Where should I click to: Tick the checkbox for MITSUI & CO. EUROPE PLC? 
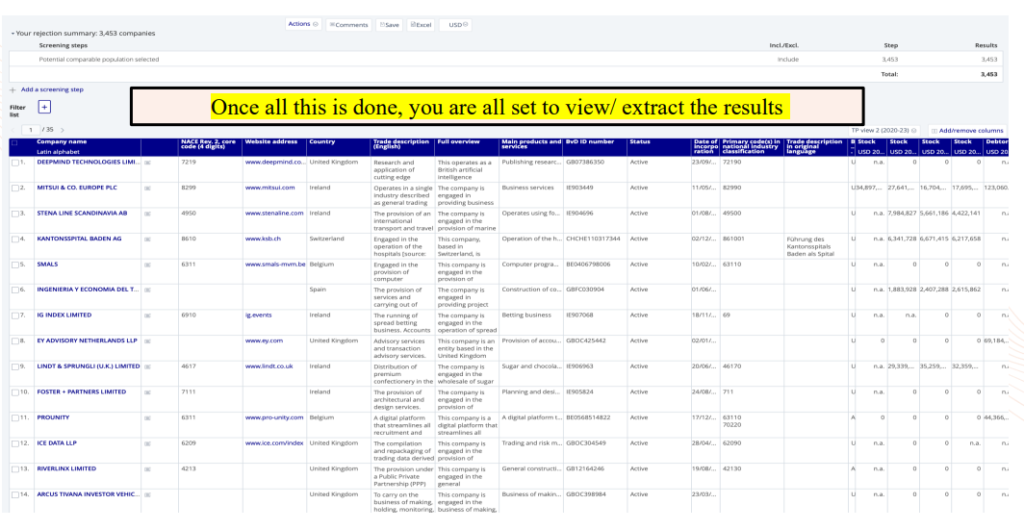click(15, 187)
